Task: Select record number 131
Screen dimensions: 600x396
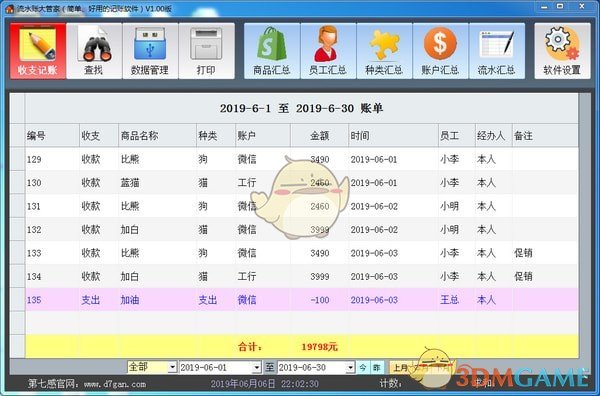Action: [x=34, y=206]
